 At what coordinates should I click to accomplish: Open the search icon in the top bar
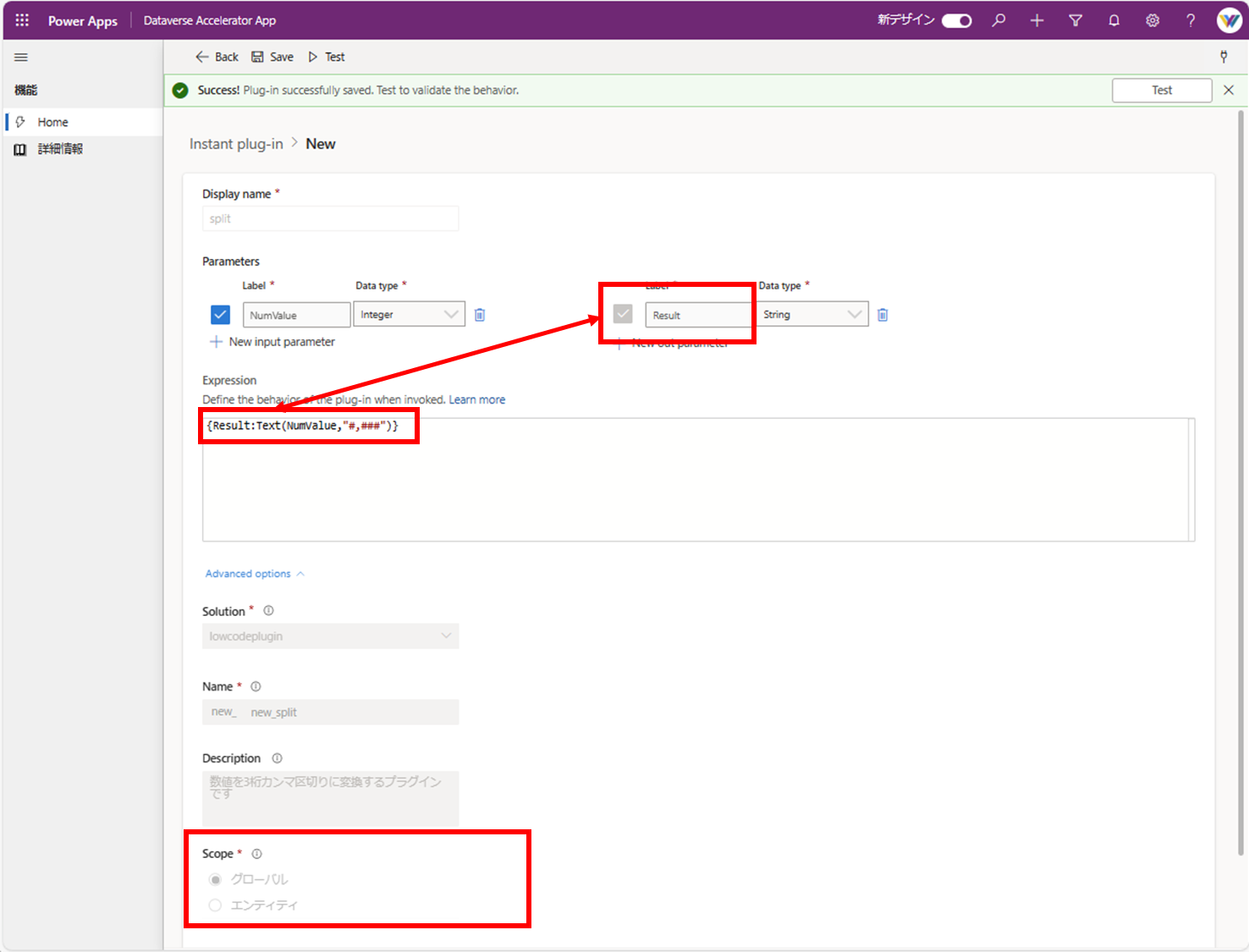pos(999,20)
